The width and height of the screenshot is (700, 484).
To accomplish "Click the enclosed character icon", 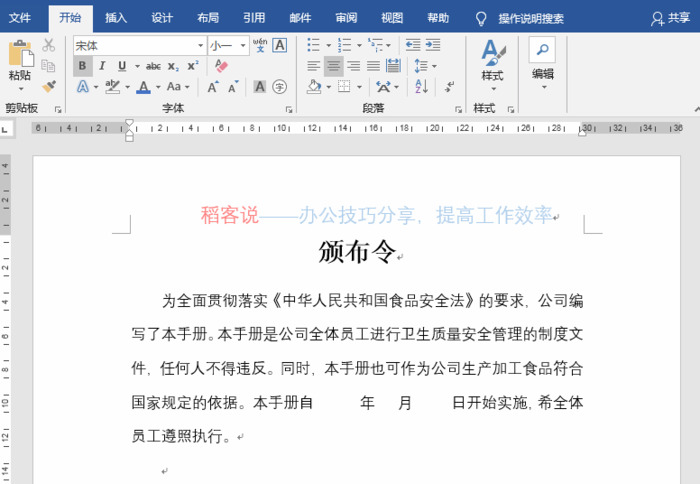I will [280, 87].
